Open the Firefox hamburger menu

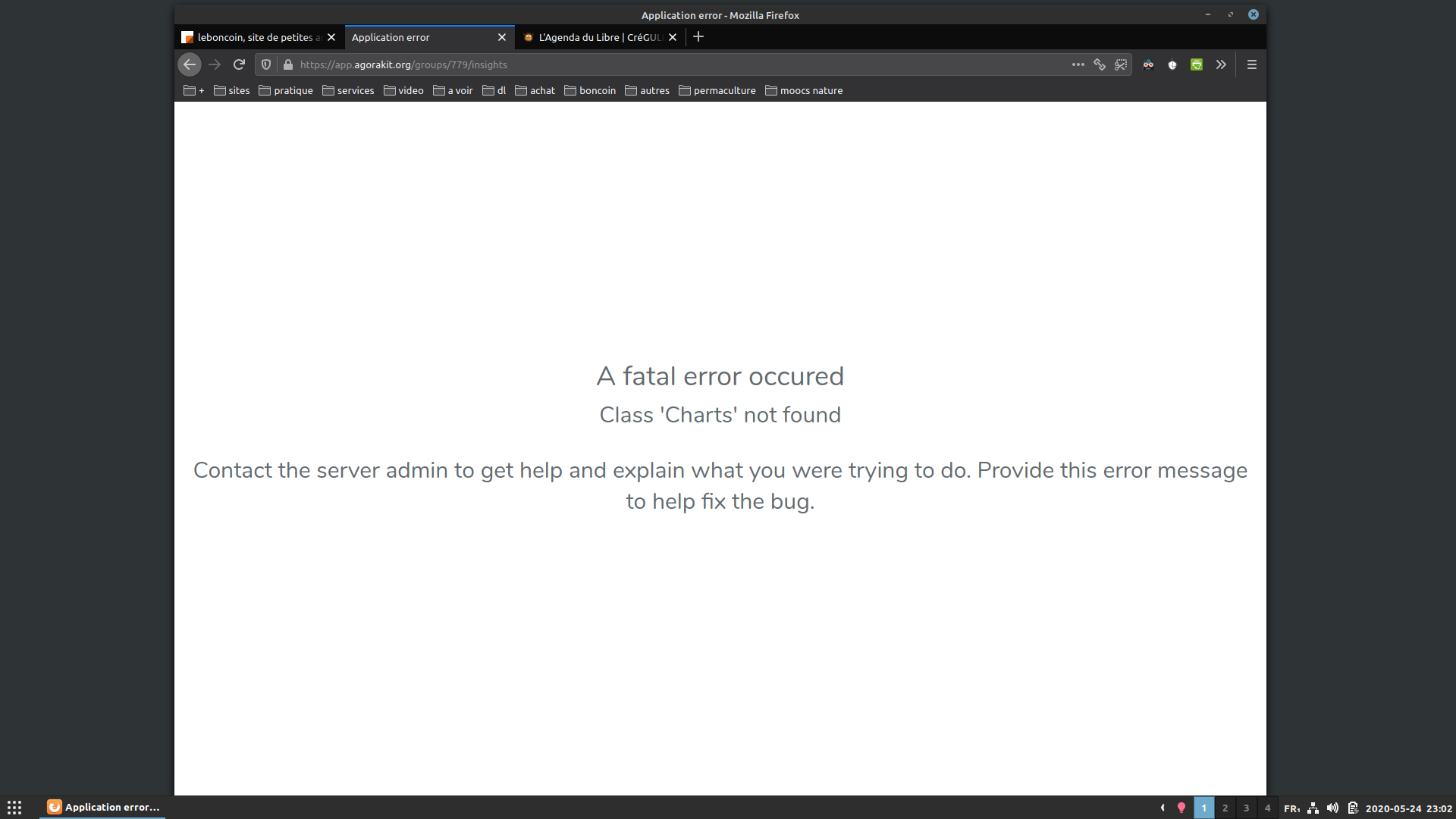coord(1252,64)
